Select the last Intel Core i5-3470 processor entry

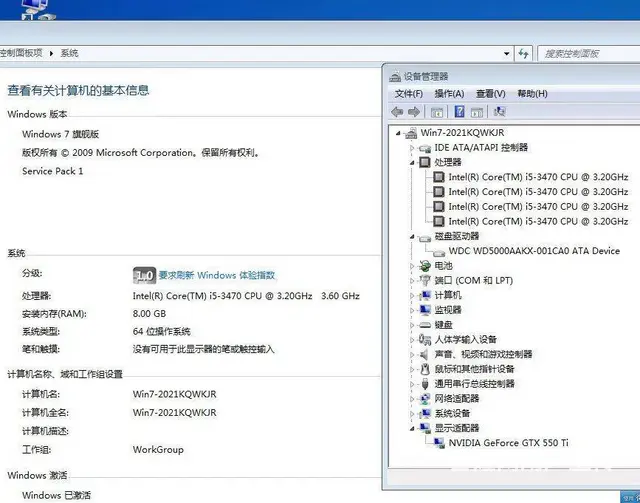pos(538,221)
